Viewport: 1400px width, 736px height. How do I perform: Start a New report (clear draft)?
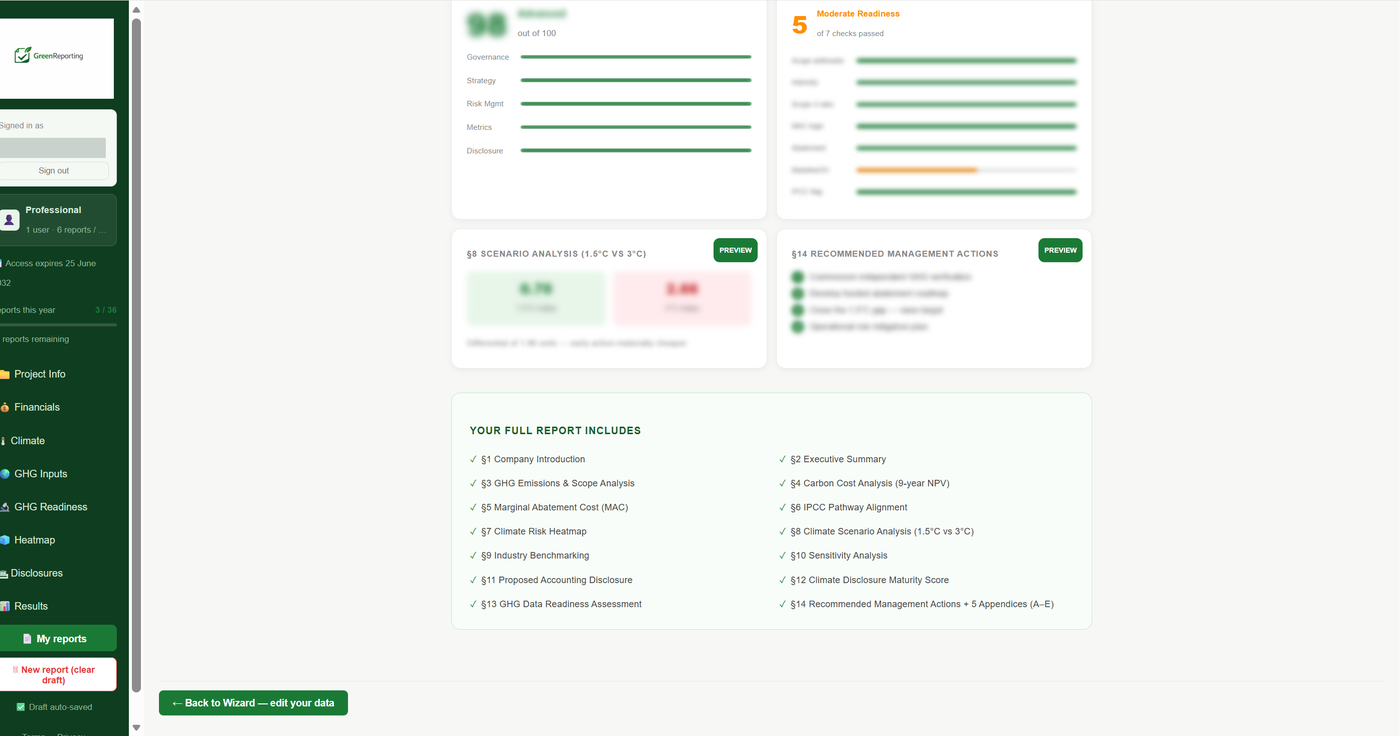pyautogui.click(x=58, y=674)
